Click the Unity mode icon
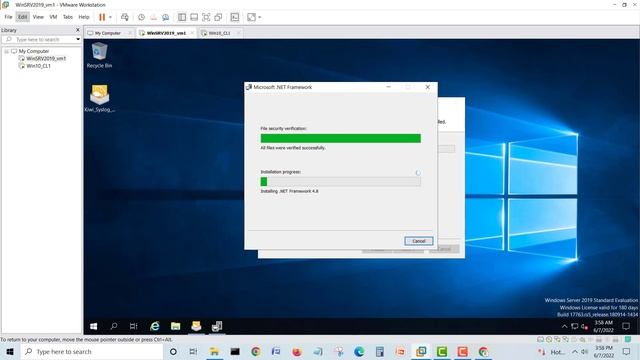The width and height of the screenshot is (640, 360). (218, 17)
